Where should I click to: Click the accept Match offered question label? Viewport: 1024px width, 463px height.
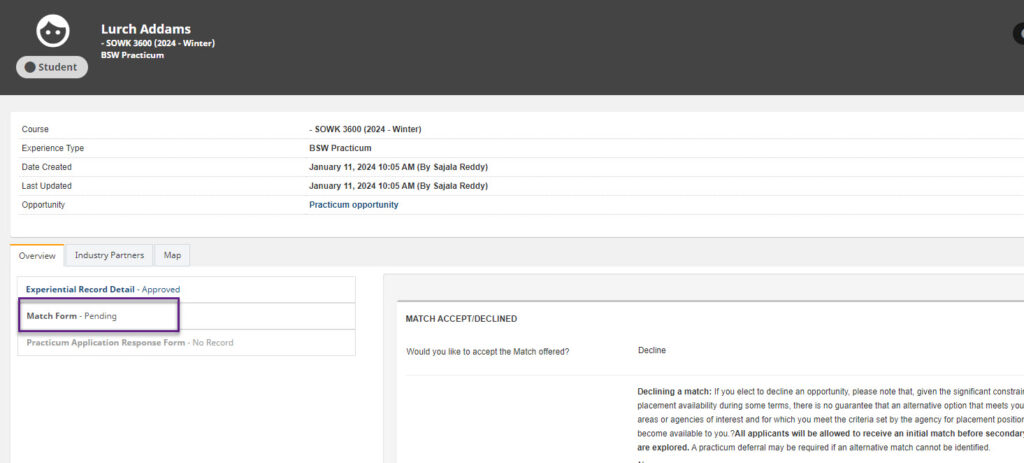coord(487,352)
